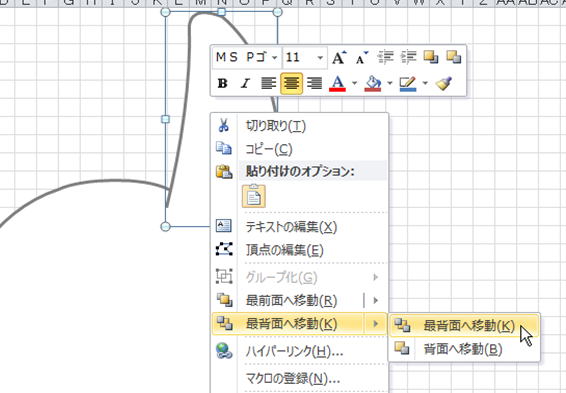Toggle Bold formatting in mini toolbar
The width and height of the screenshot is (566, 393).
(222, 83)
